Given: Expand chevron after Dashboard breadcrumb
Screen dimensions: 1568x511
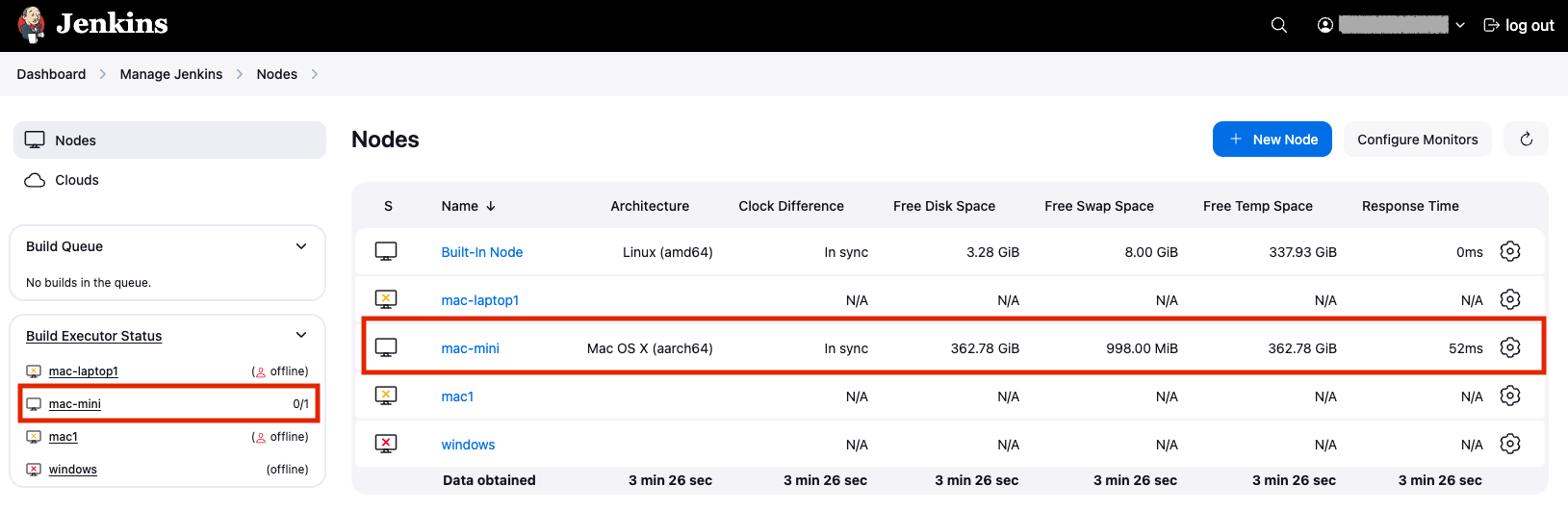Looking at the screenshot, I should 103,74.
